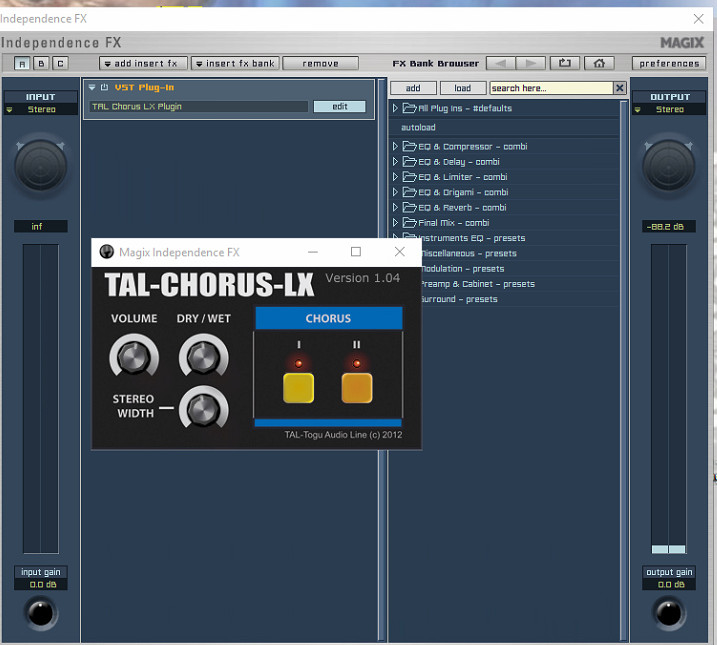Click the EQ & Delay folder icon
717x645 pixels.
(x=409, y=161)
